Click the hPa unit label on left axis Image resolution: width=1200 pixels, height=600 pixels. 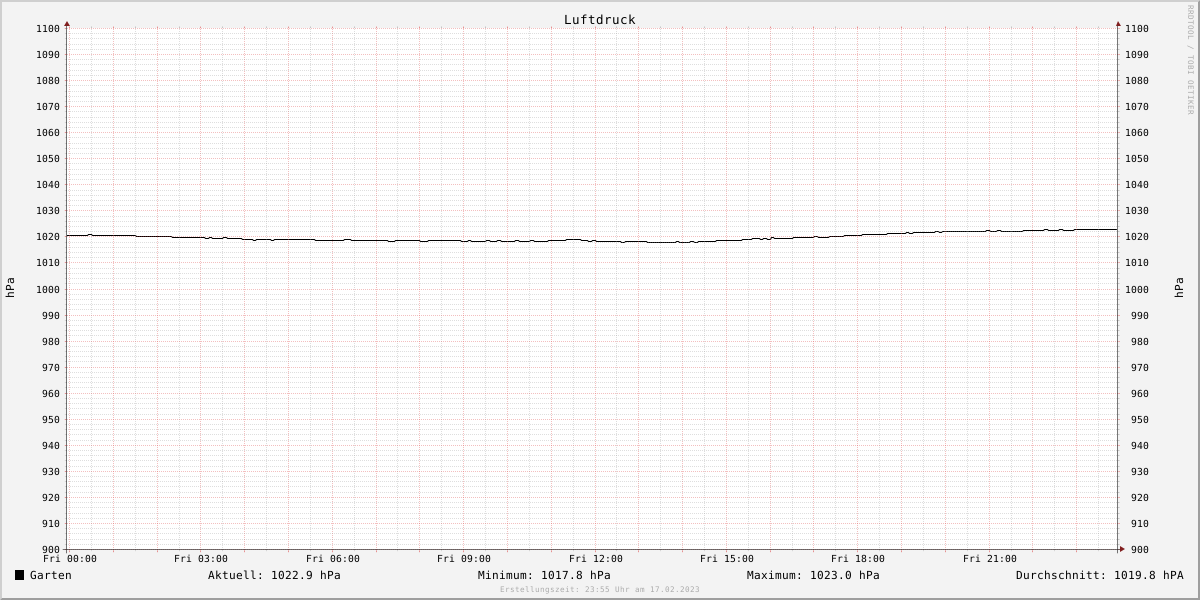10,288
